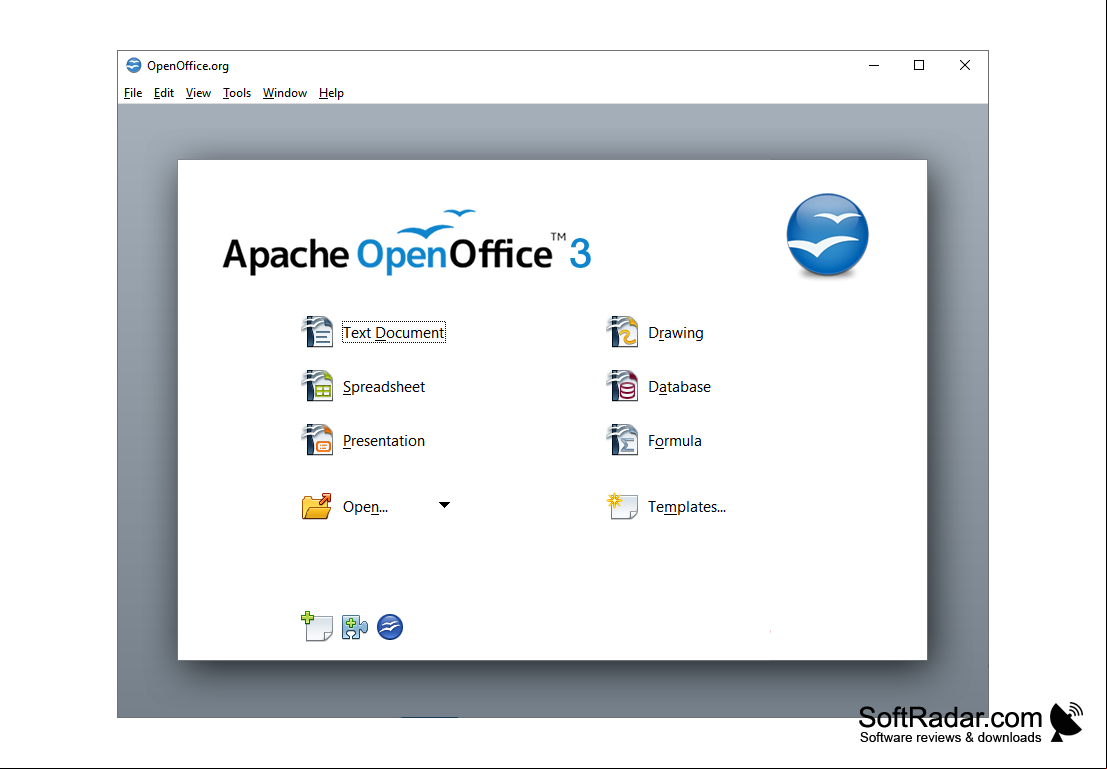
Task: Click the Open... label
Action: pyautogui.click(x=365, y=507)
